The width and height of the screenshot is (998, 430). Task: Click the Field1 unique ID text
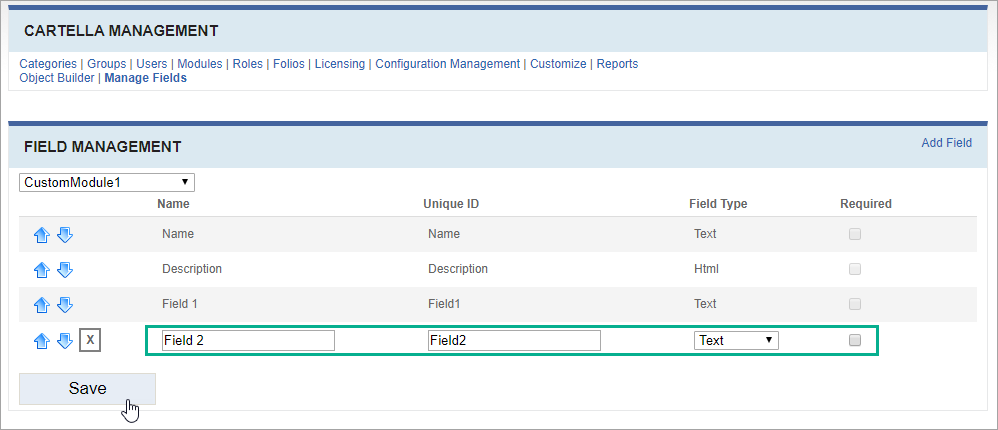click(444, 304)
